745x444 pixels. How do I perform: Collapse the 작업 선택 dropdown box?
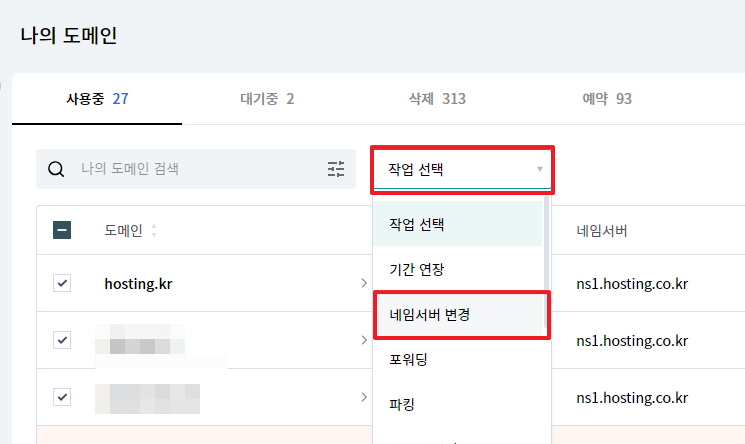(x=462, y=170)
